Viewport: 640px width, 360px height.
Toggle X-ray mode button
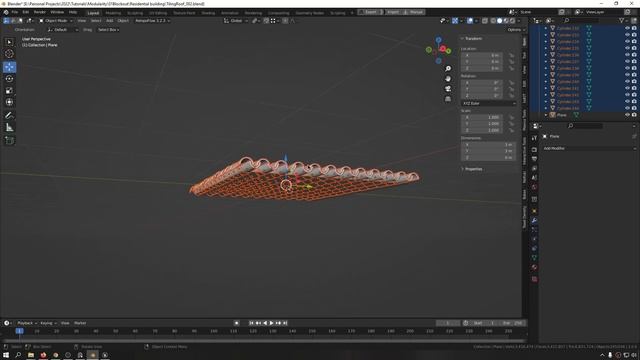click(484, 20)
